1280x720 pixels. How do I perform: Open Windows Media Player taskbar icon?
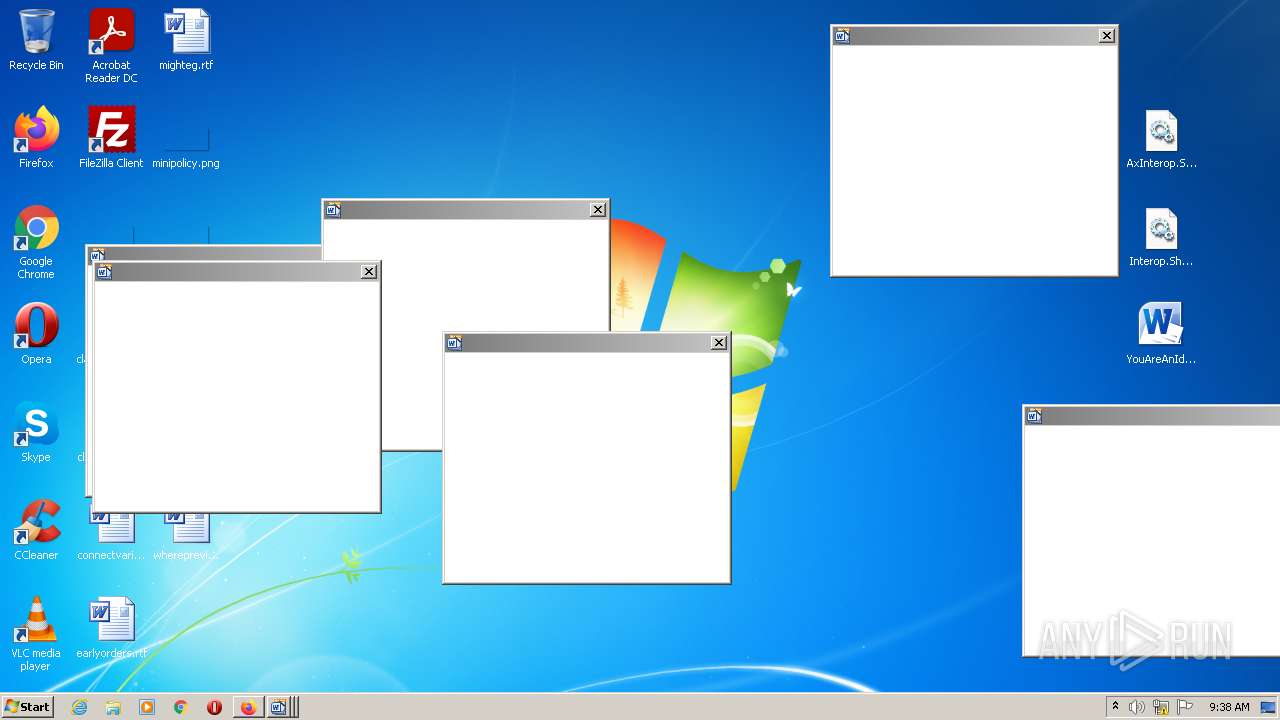pos(147,707)
